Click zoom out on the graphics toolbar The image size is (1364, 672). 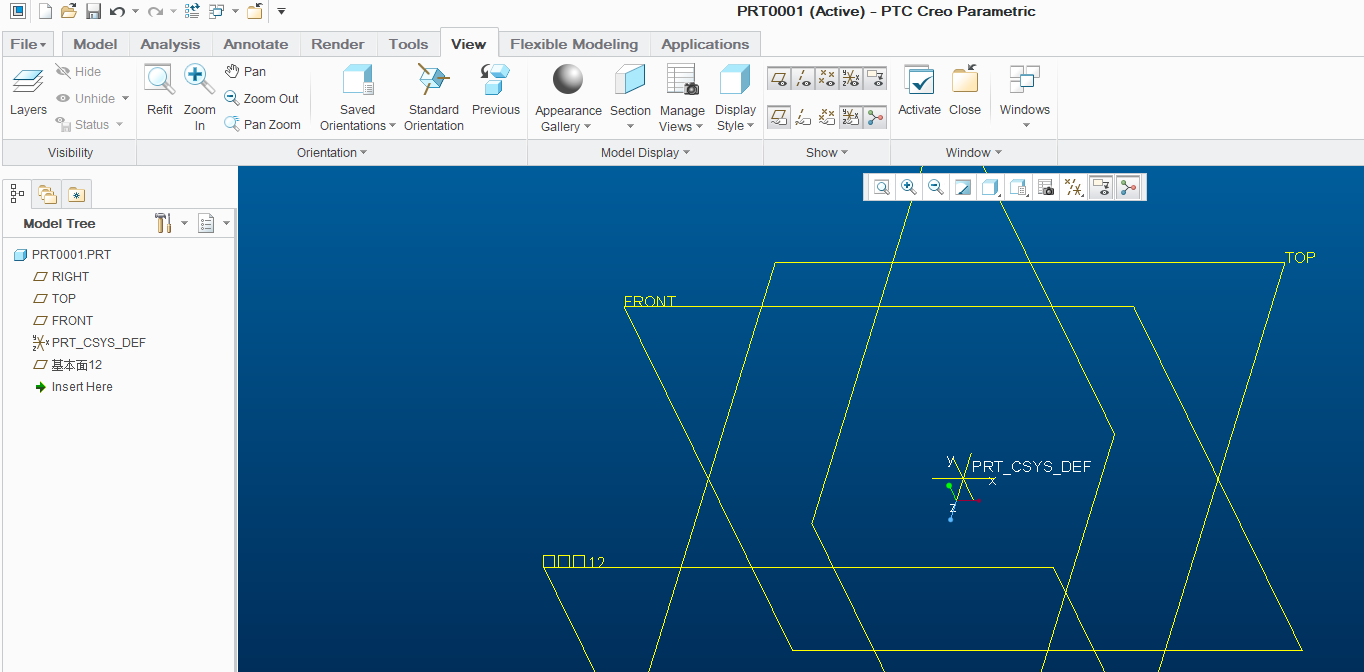[936, 187]
